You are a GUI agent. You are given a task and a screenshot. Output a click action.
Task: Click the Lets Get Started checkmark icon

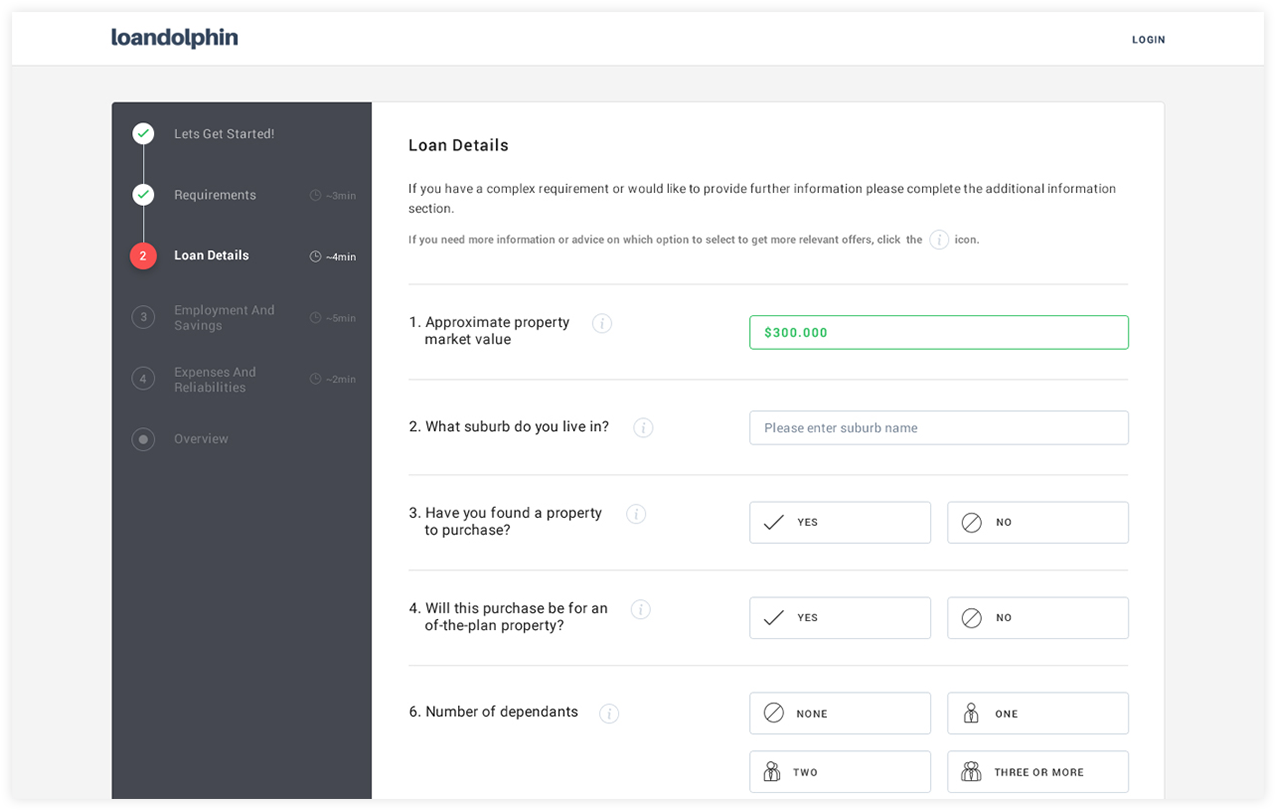tap(143, 133)
